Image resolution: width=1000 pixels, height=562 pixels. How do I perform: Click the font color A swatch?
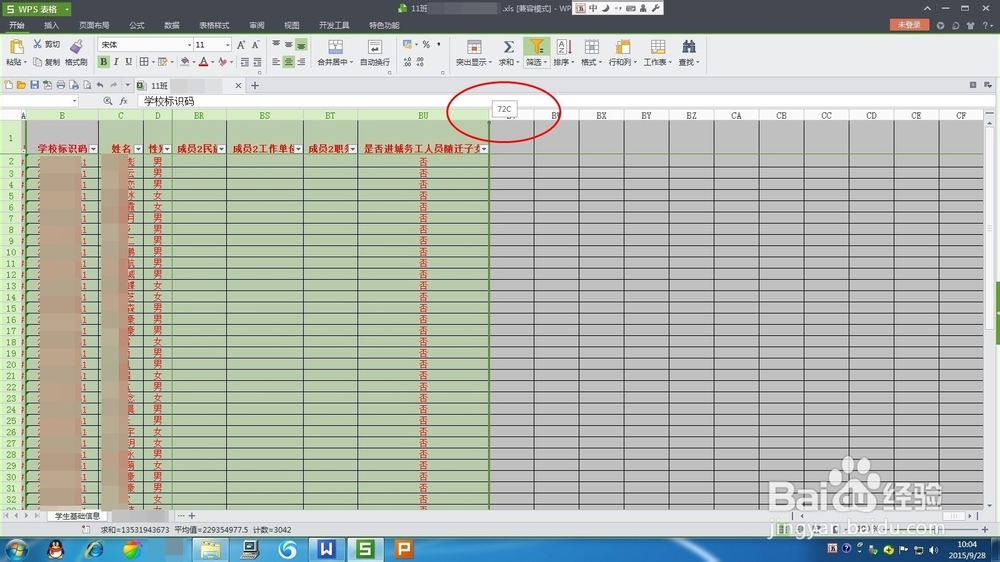[x=203, y=62]
